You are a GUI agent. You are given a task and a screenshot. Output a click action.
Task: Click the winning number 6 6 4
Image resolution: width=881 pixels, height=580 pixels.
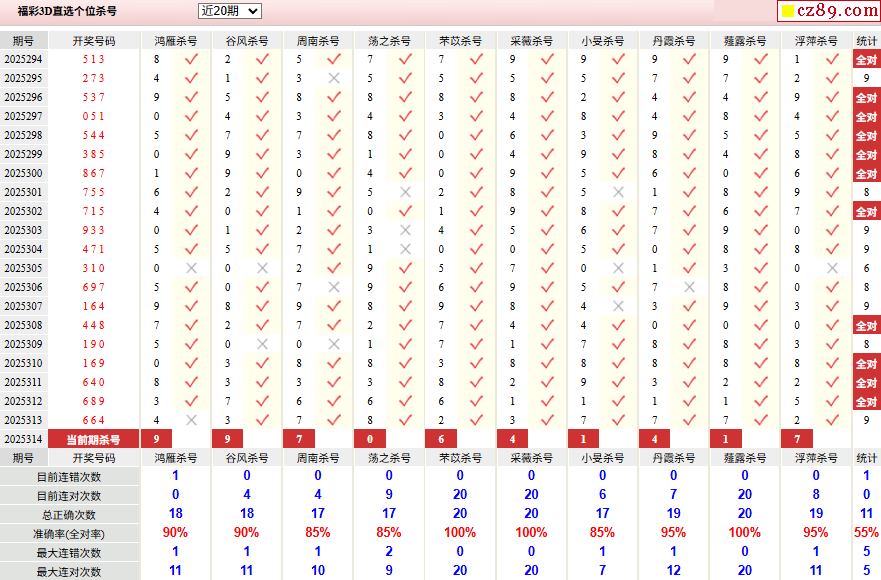93,420
